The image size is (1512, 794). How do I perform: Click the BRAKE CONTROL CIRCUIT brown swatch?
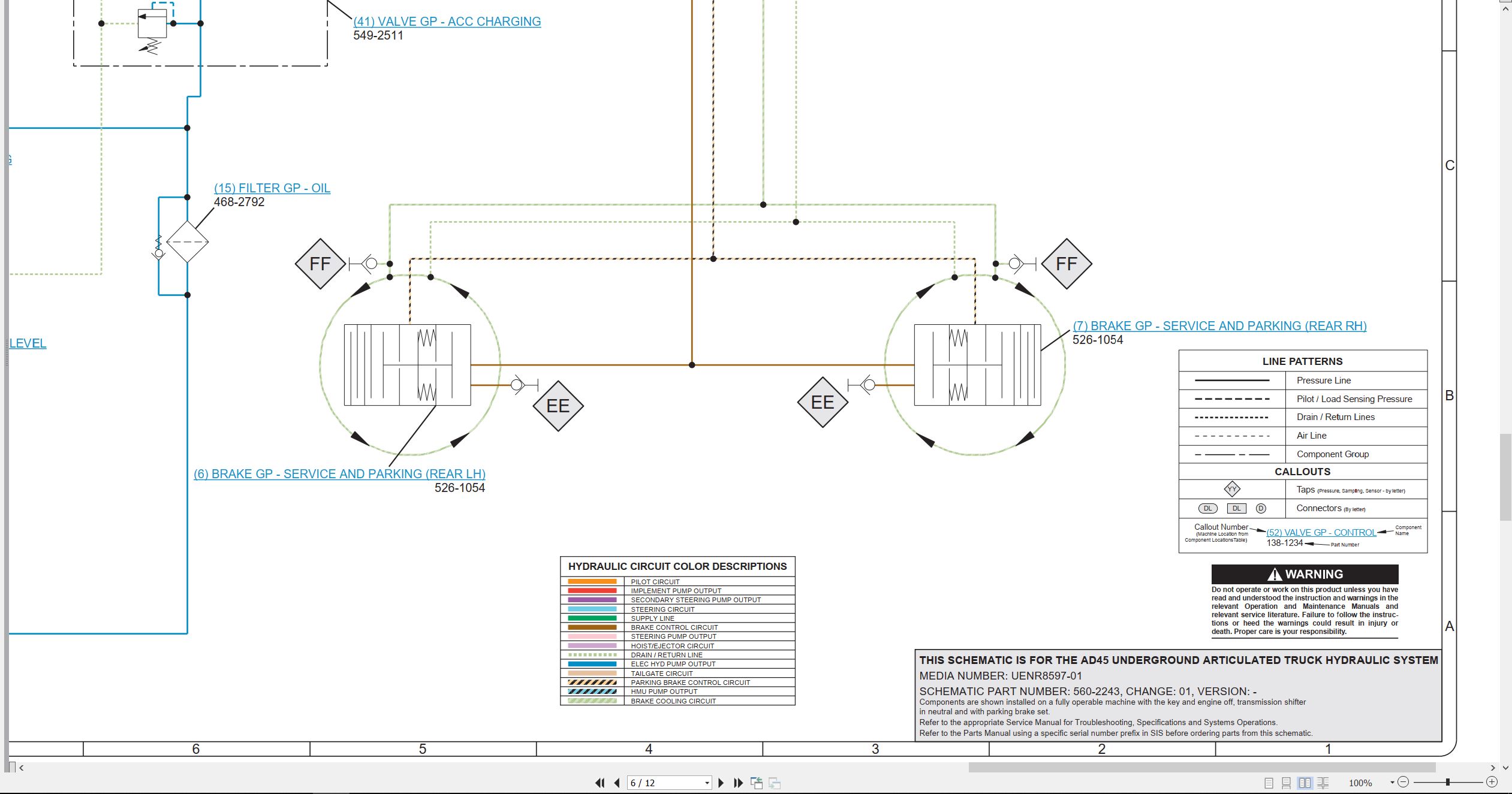click(592, 627)
